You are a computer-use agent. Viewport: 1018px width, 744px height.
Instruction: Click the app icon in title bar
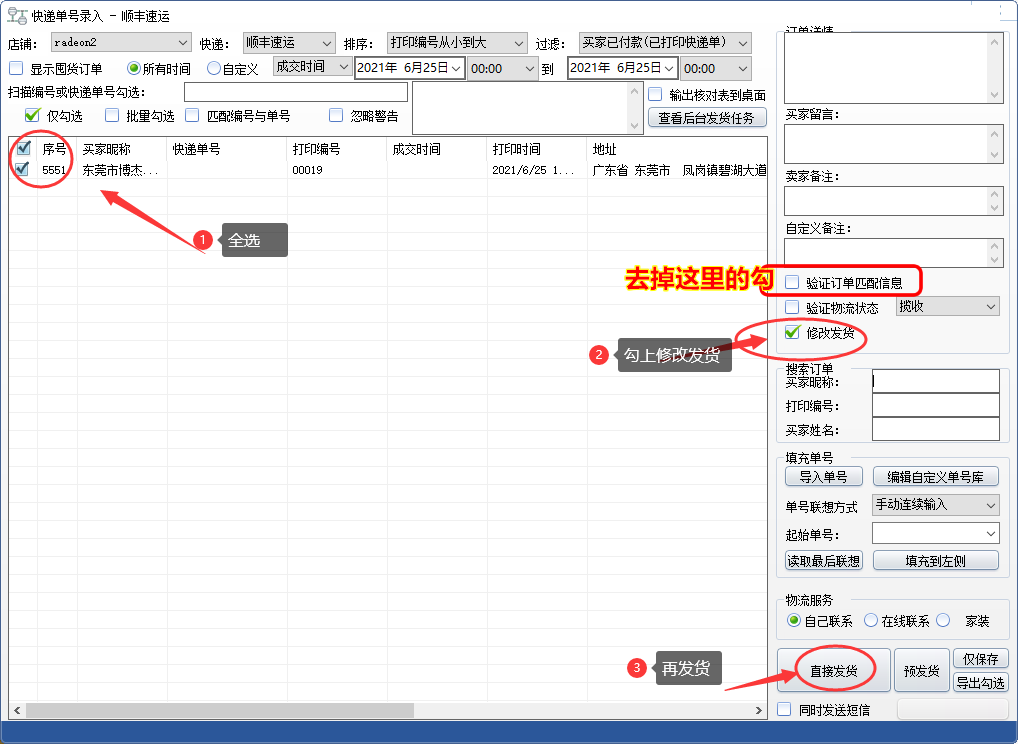17,17
